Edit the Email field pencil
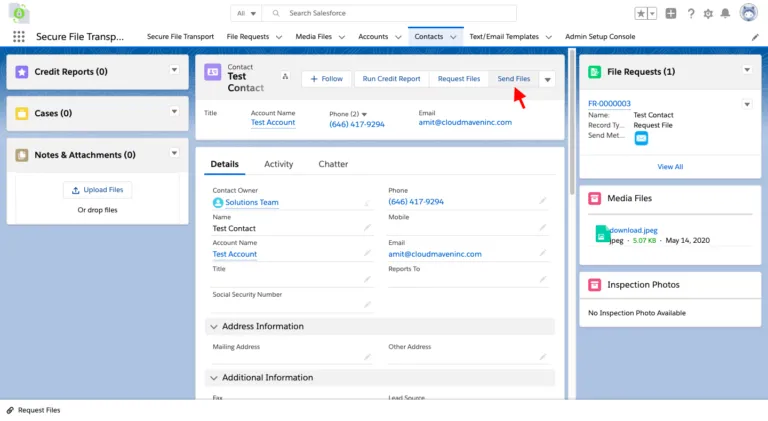This screenshot has height=421, width=768. [x=543, y=253]
